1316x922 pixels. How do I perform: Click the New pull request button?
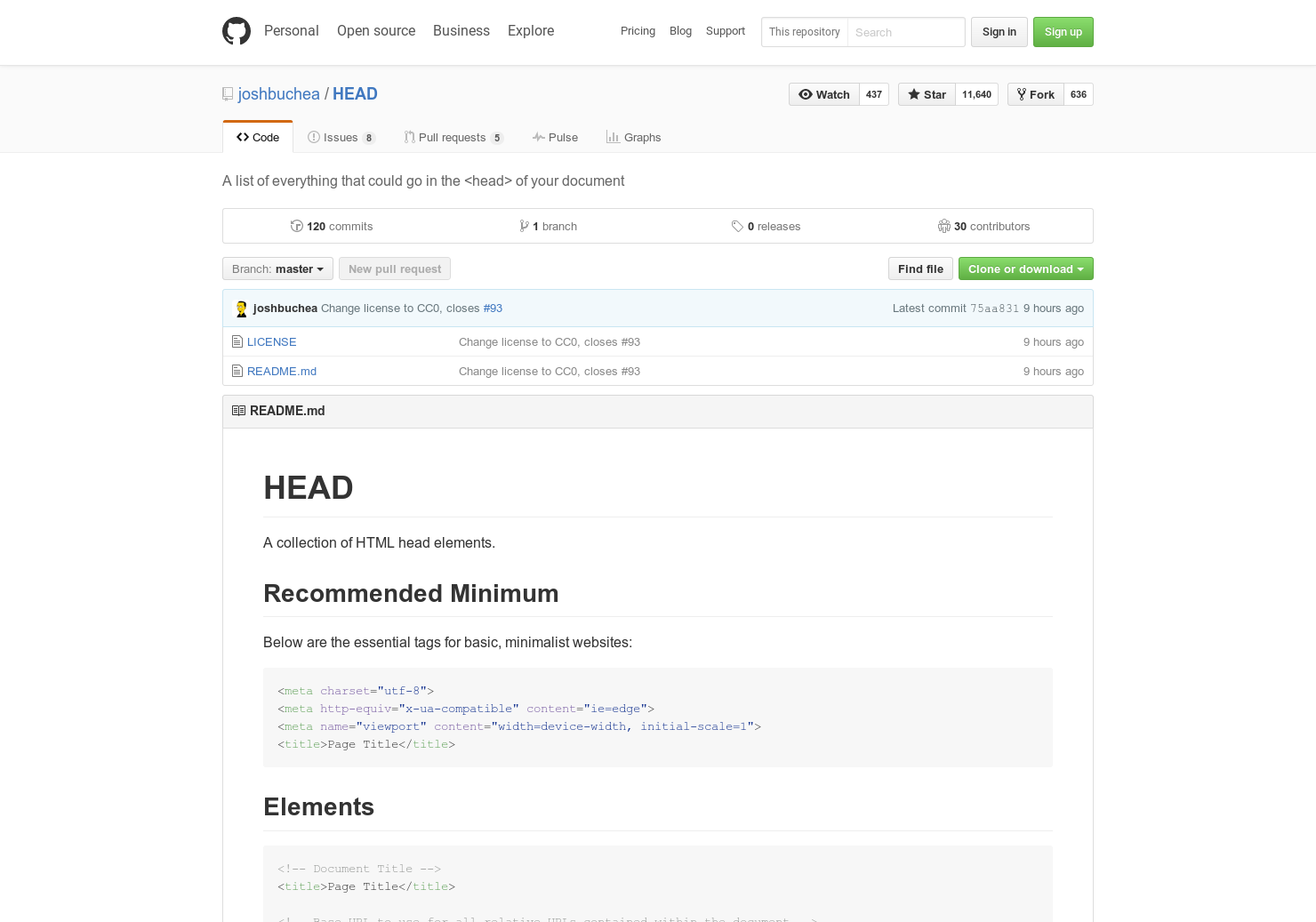(x=395, y=269)
